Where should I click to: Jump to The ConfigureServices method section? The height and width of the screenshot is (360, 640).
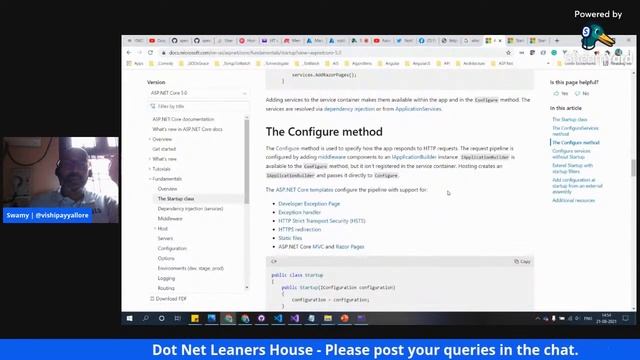(x=575, y=131)
